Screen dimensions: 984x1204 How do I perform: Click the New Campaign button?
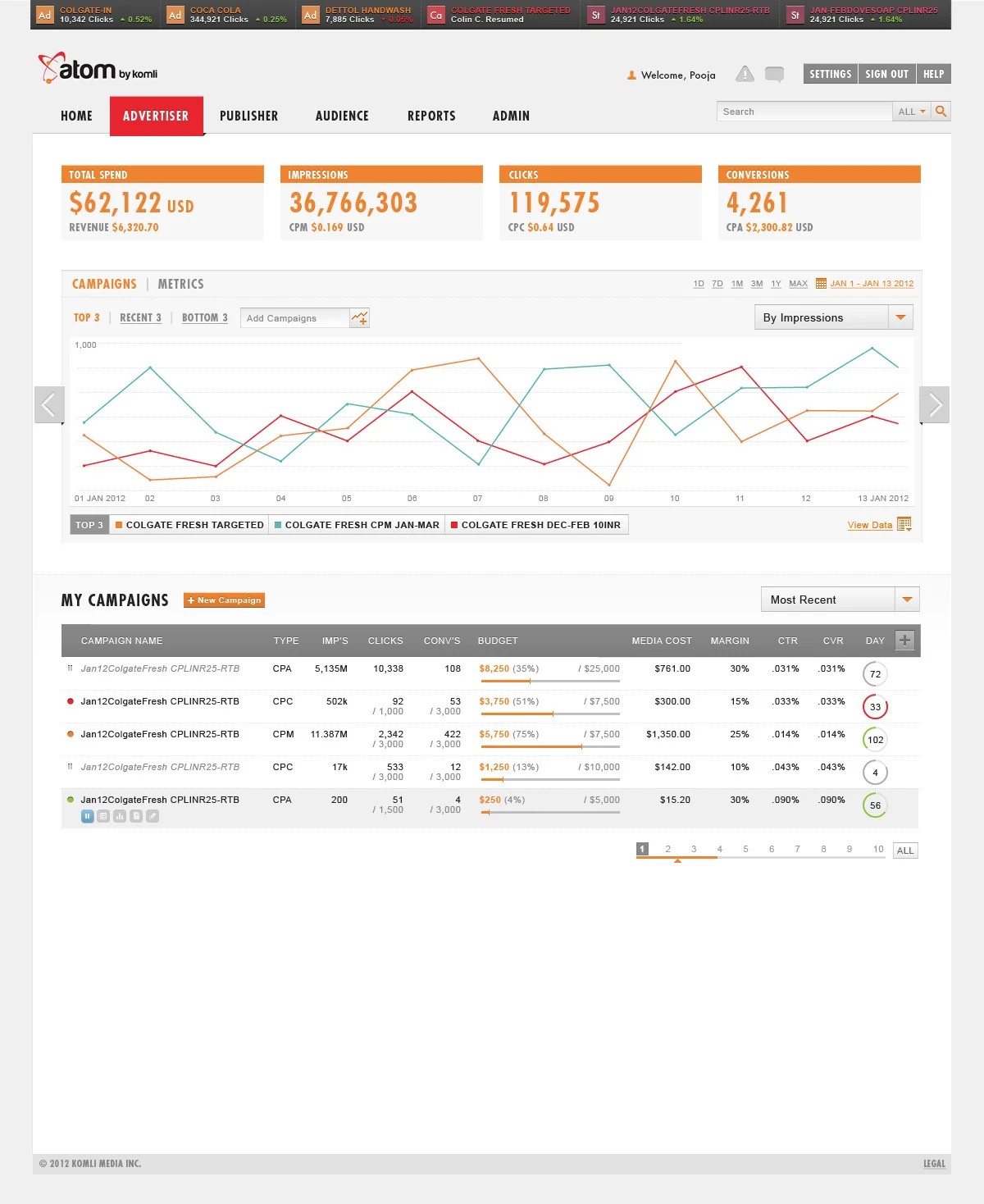[x=224, y=600]
